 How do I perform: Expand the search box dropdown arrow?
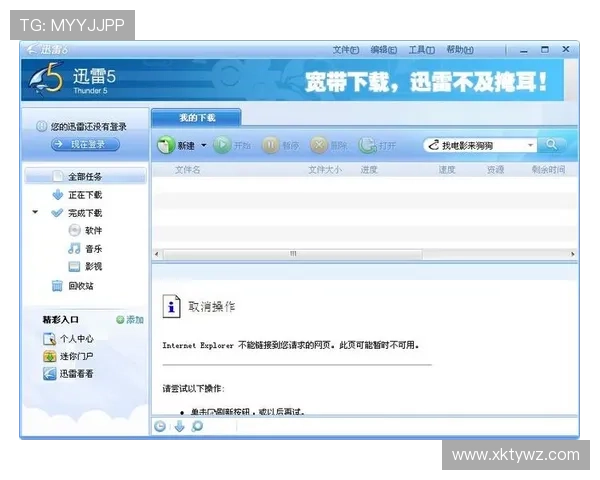[x=530, y=145]
